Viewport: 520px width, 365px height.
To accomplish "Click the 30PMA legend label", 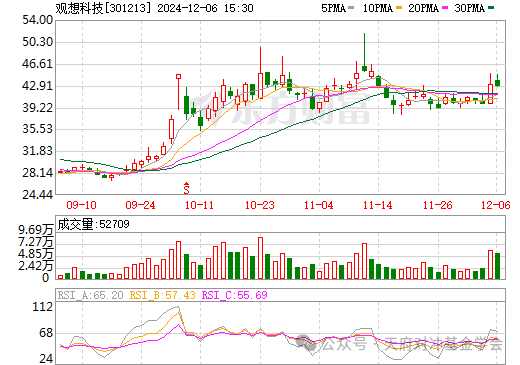I will click(469, 8).
